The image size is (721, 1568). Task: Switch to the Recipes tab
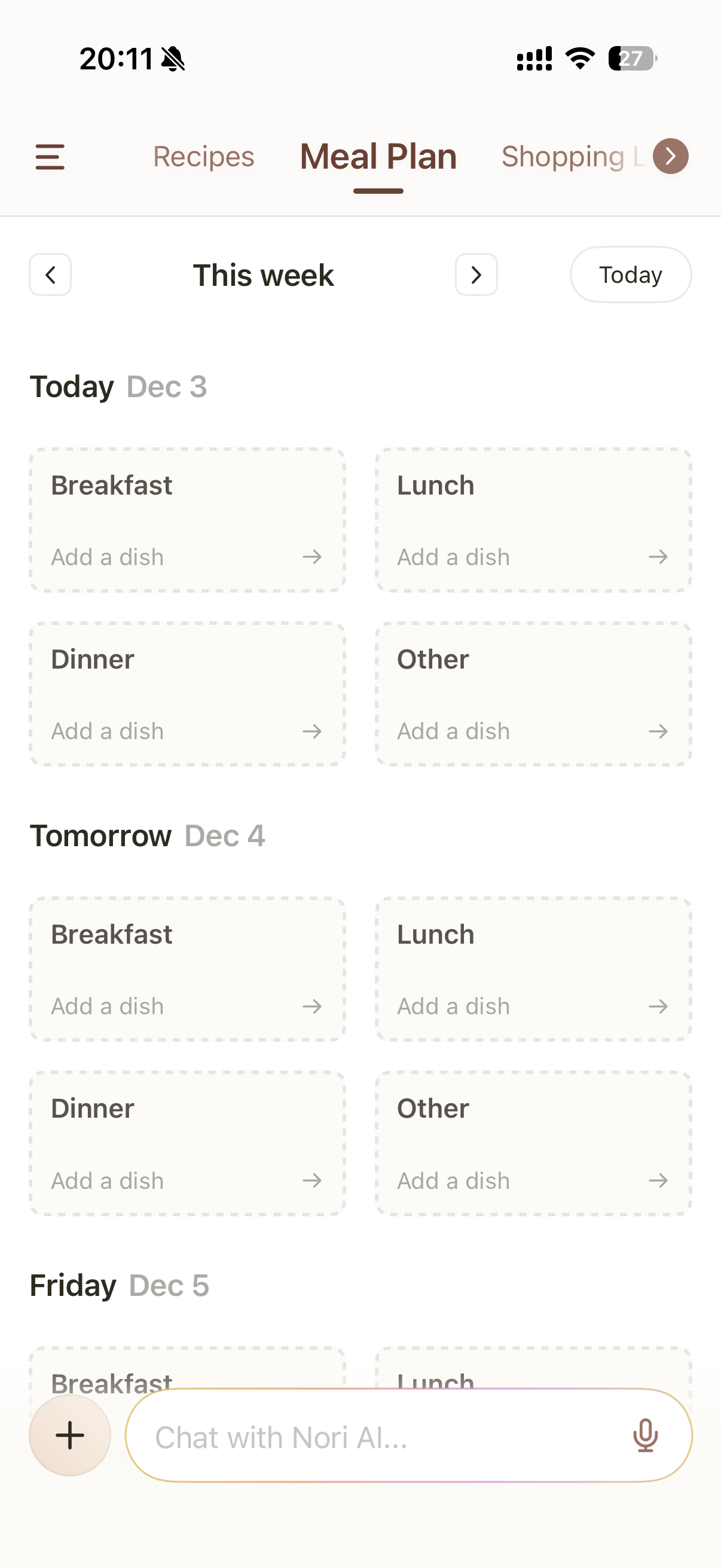203,157
